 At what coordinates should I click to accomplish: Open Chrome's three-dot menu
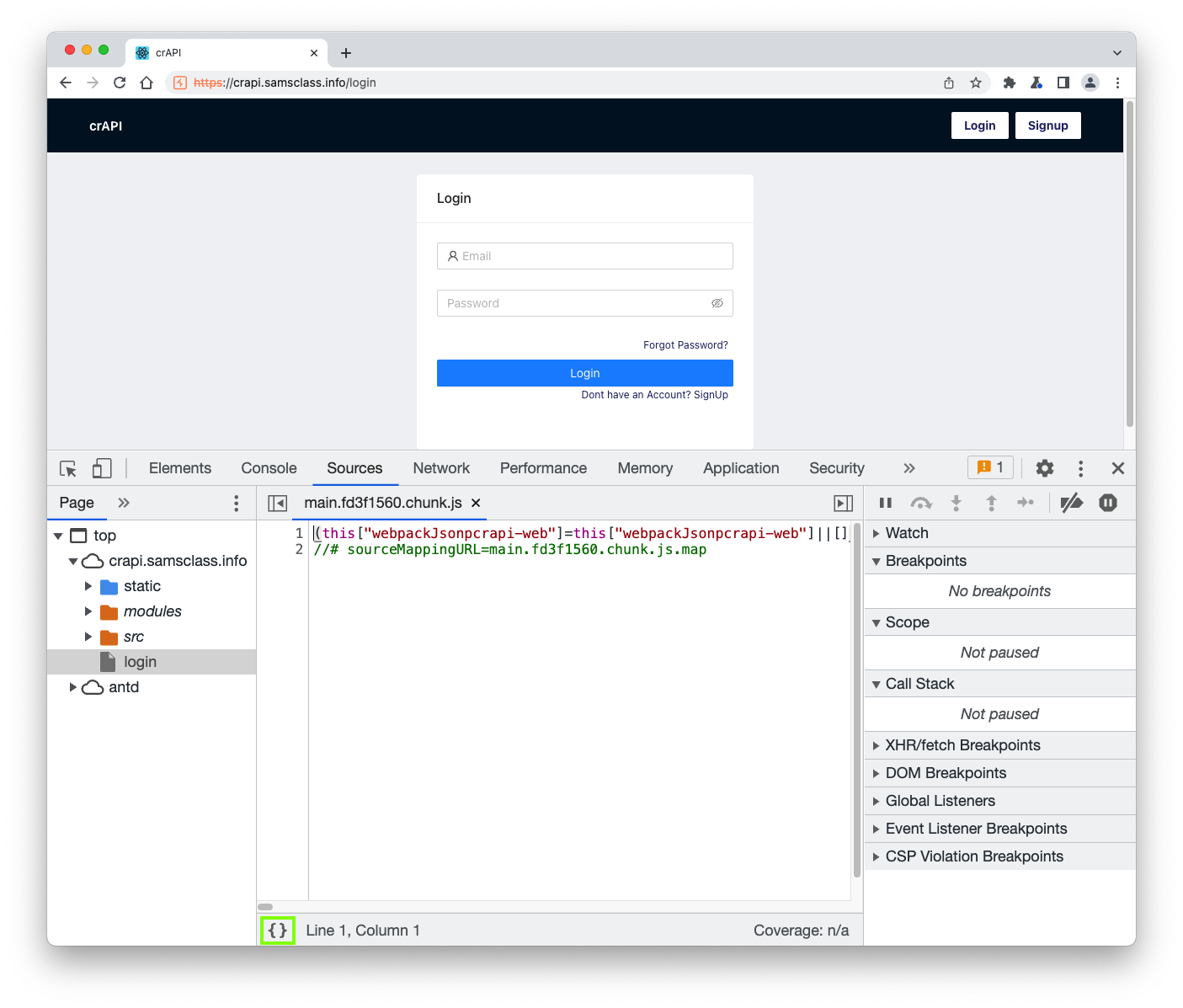[x=1117, y=83]
